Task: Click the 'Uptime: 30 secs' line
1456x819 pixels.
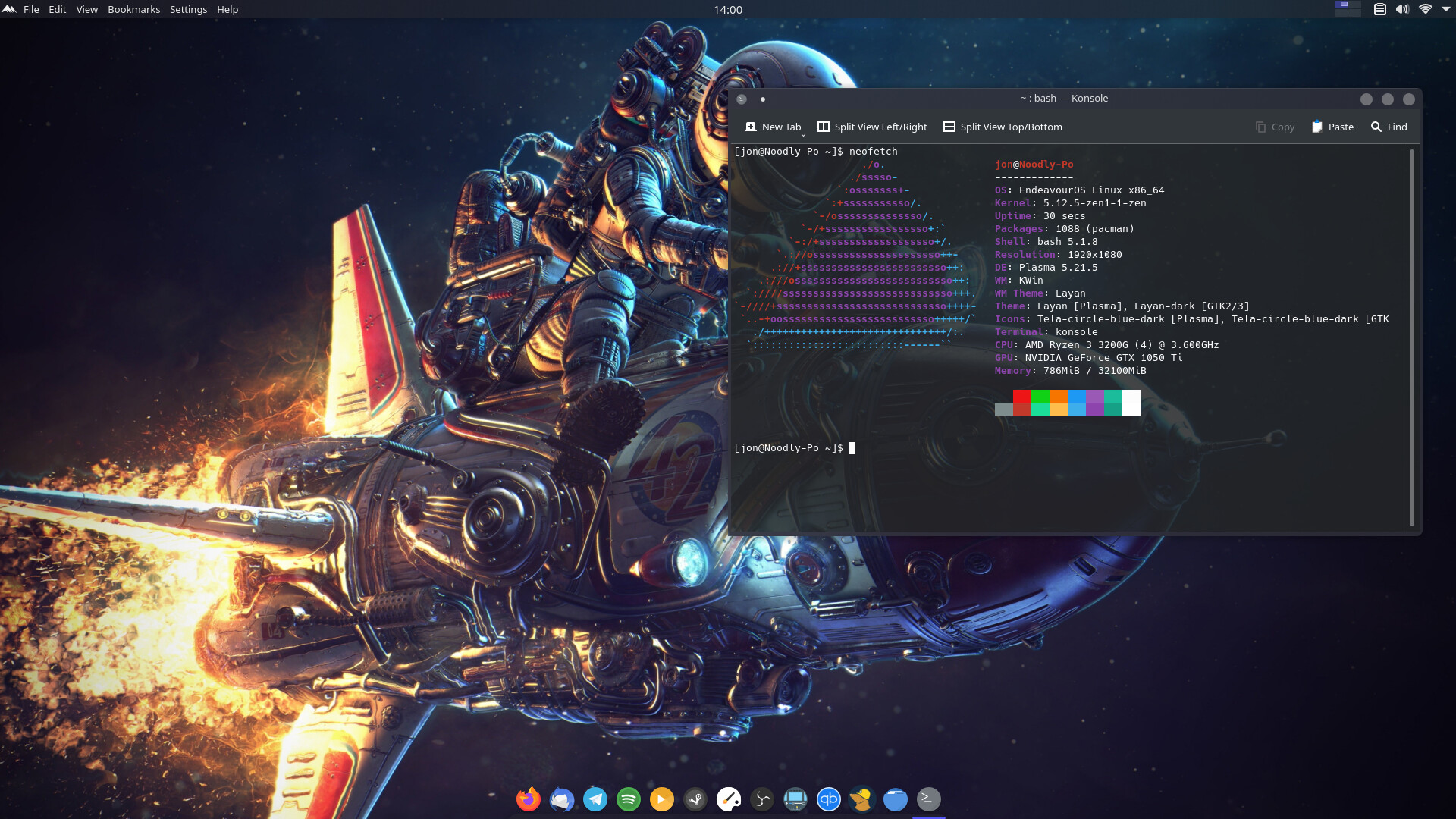Action: [x=1040, y=216]
